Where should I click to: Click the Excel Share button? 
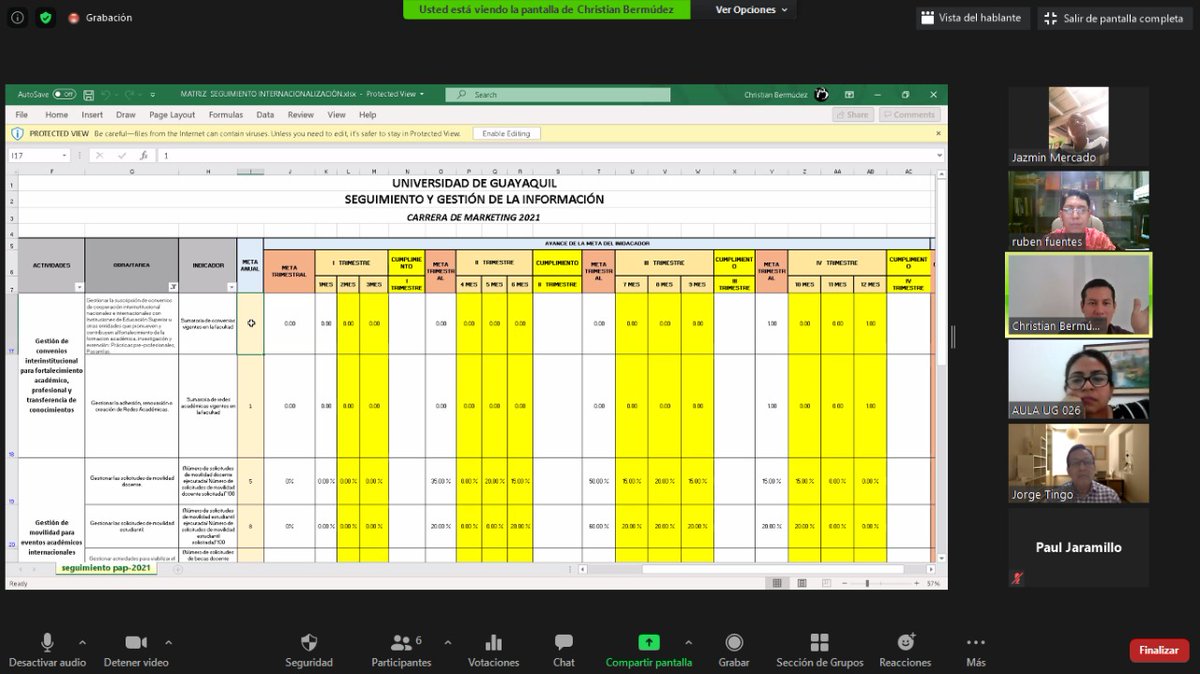tap(852, 115)
